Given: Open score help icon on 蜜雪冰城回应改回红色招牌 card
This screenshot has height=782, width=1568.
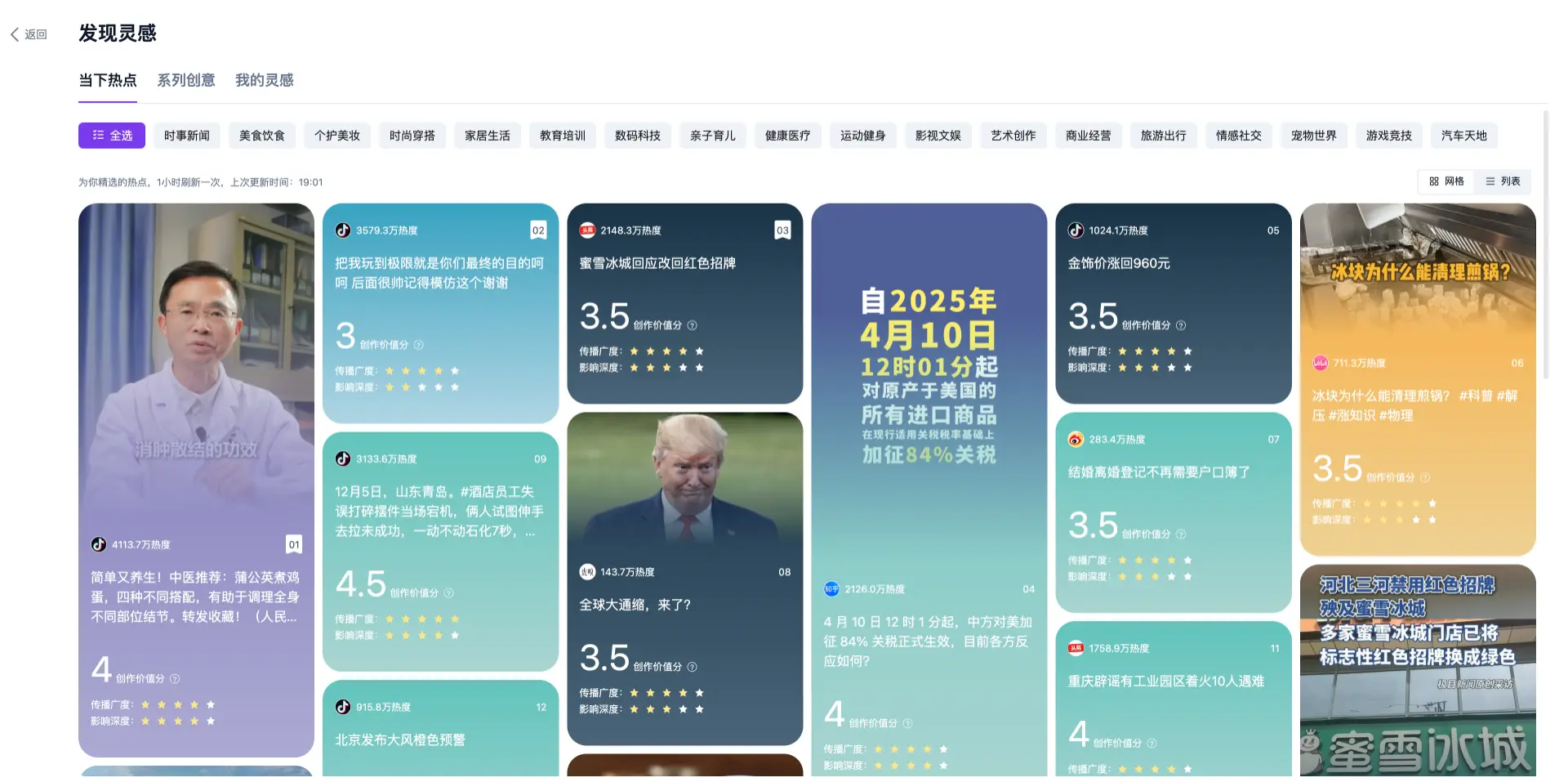Looking at the screenshot, I should (x=693, y=325).
